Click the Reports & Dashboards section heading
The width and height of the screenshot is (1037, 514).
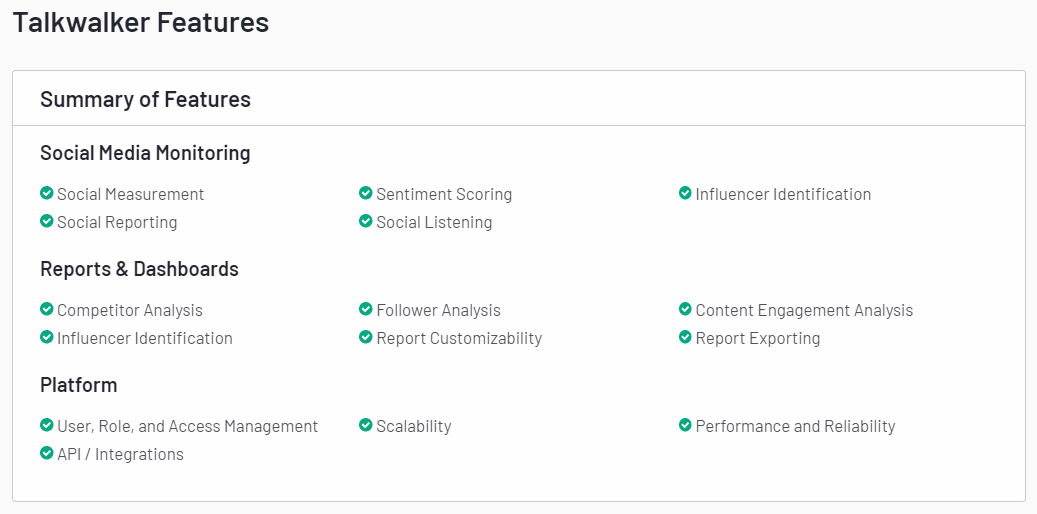tap(139, 269)
